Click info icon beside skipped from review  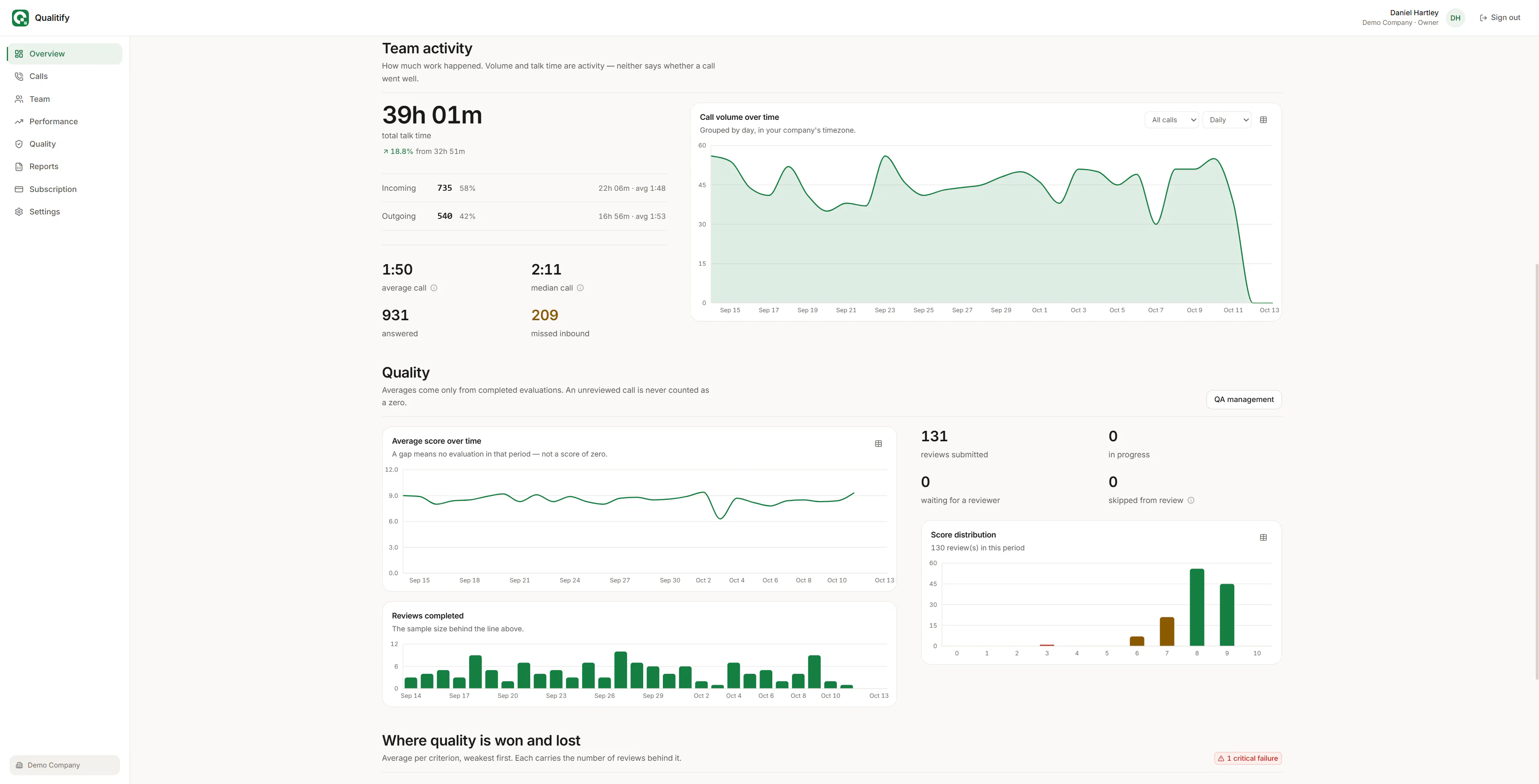1191,500
